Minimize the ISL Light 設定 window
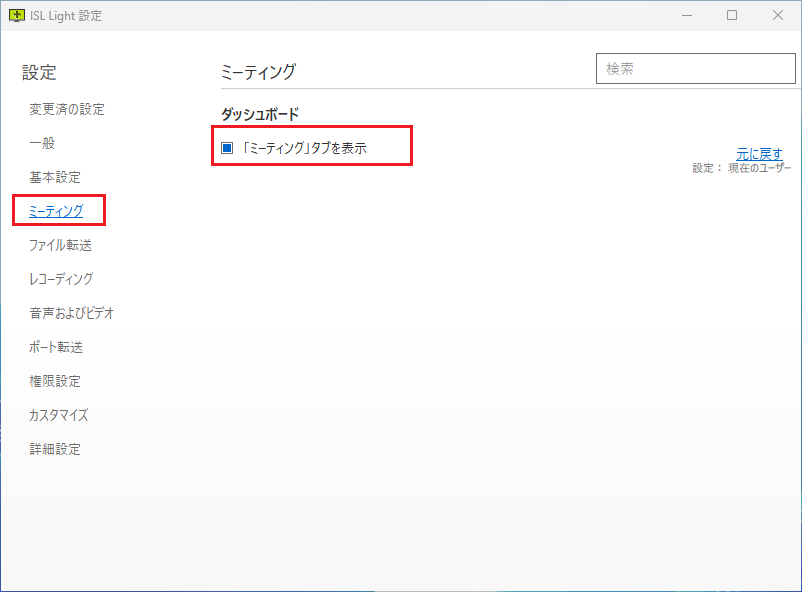Screen dimensions: 802x592 (x=687, y=15)
